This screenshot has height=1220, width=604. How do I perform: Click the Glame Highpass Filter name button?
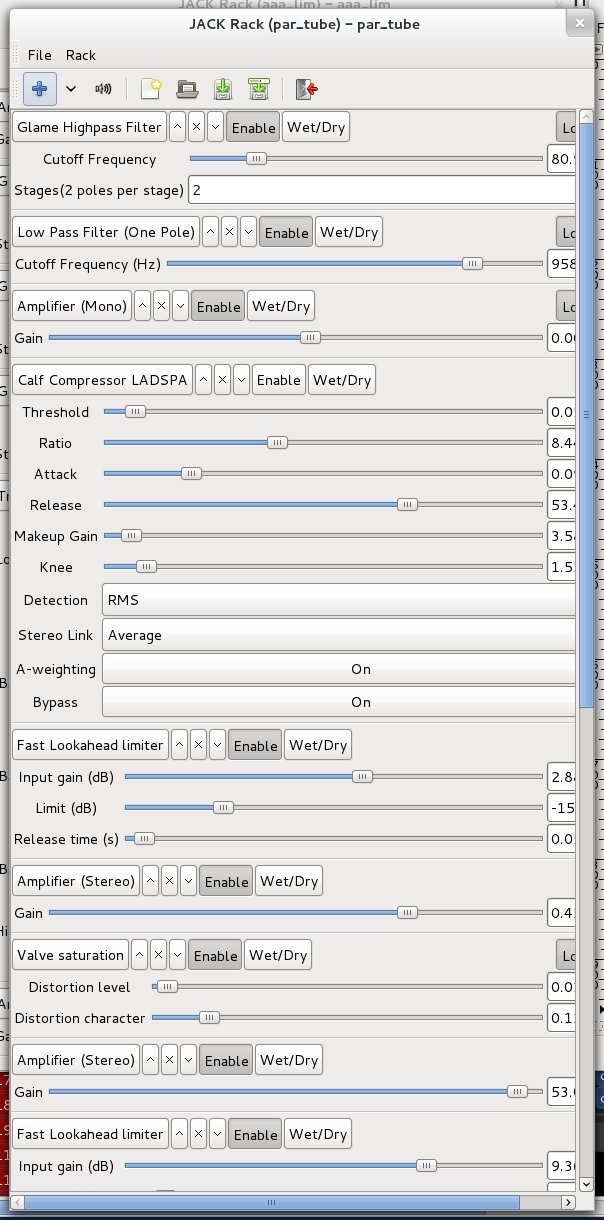click(x=89, y=127)
